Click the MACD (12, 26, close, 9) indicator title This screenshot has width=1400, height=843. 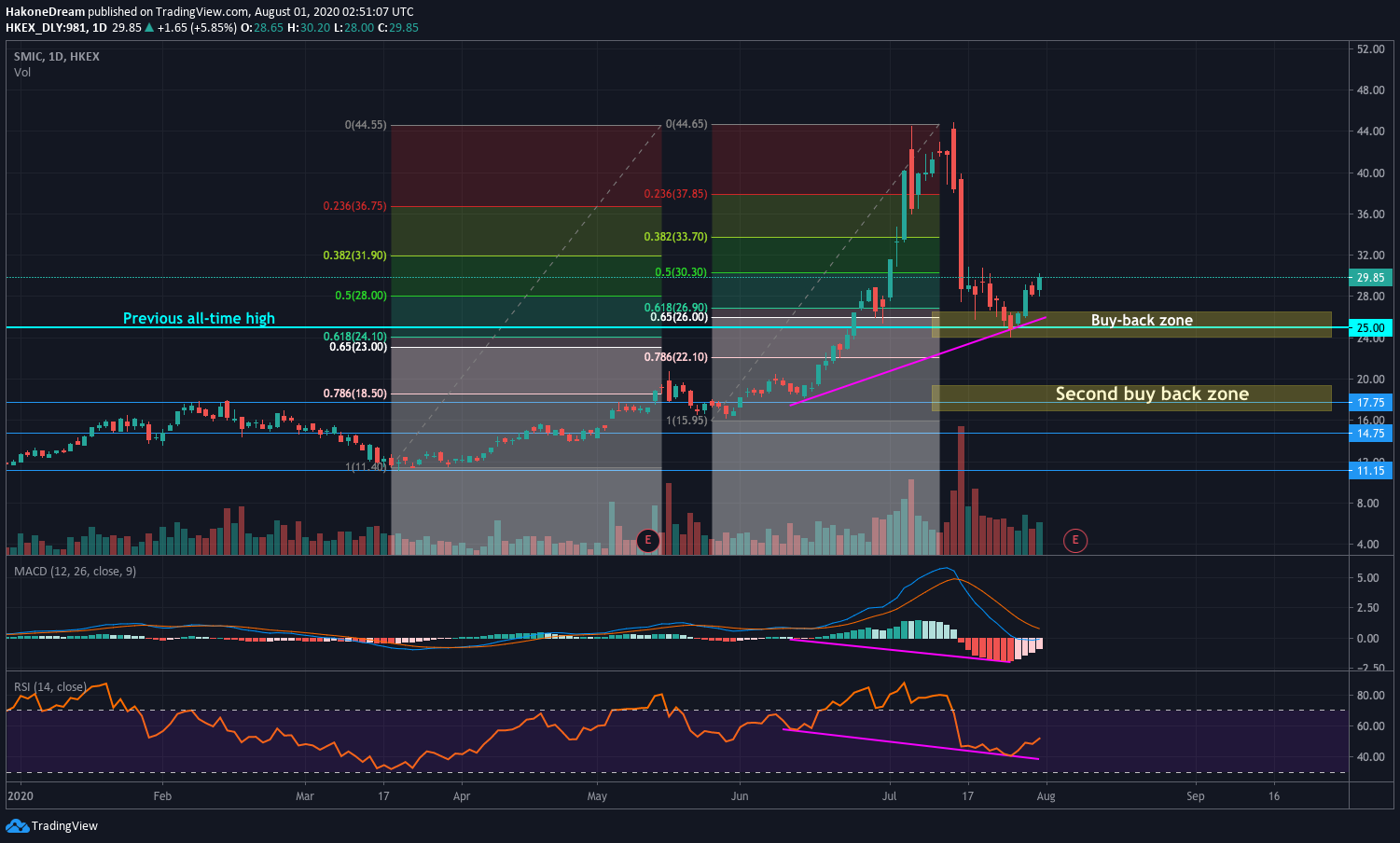(75, 571)
